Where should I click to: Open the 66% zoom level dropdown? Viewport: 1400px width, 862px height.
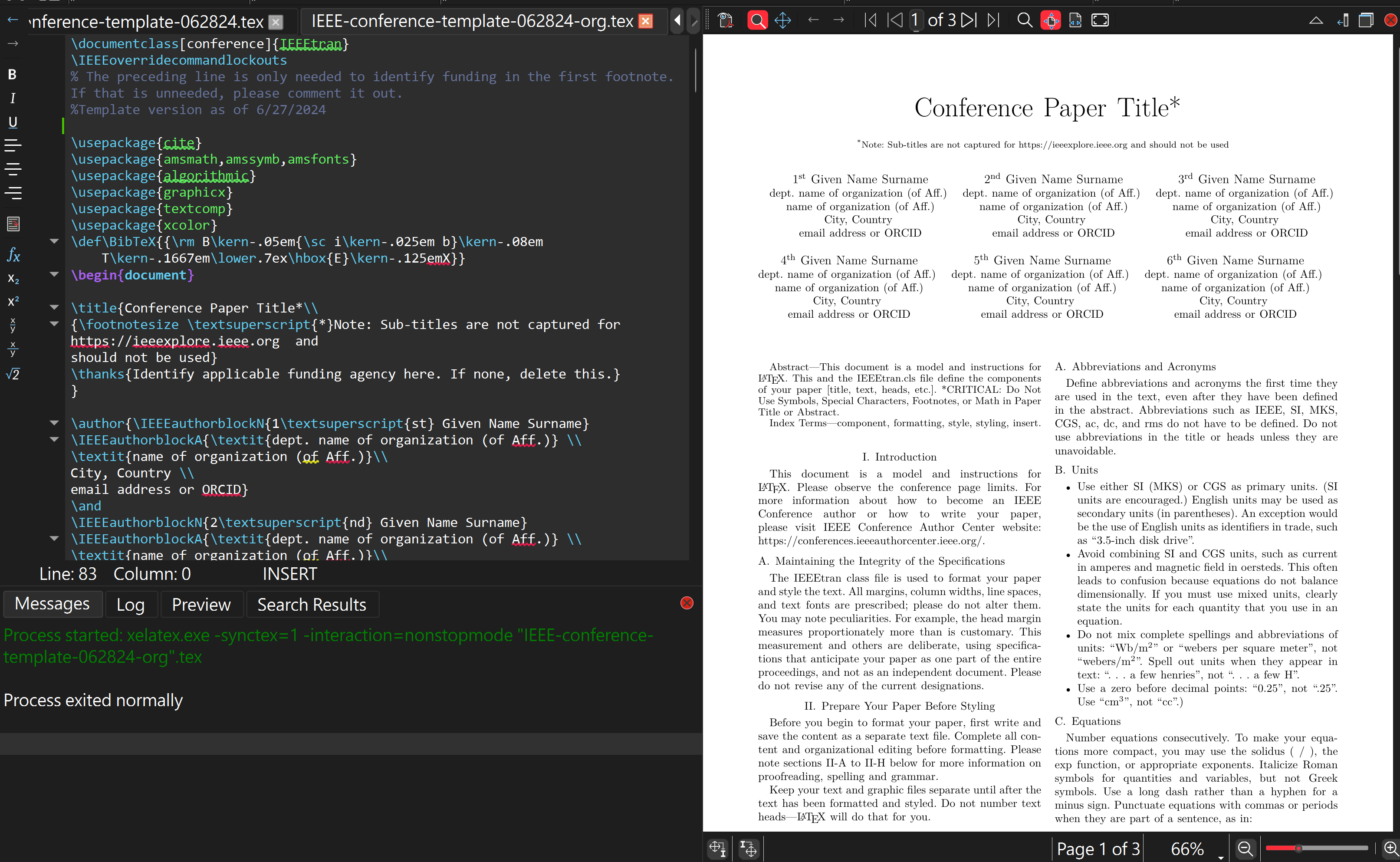coord(1220,856)
